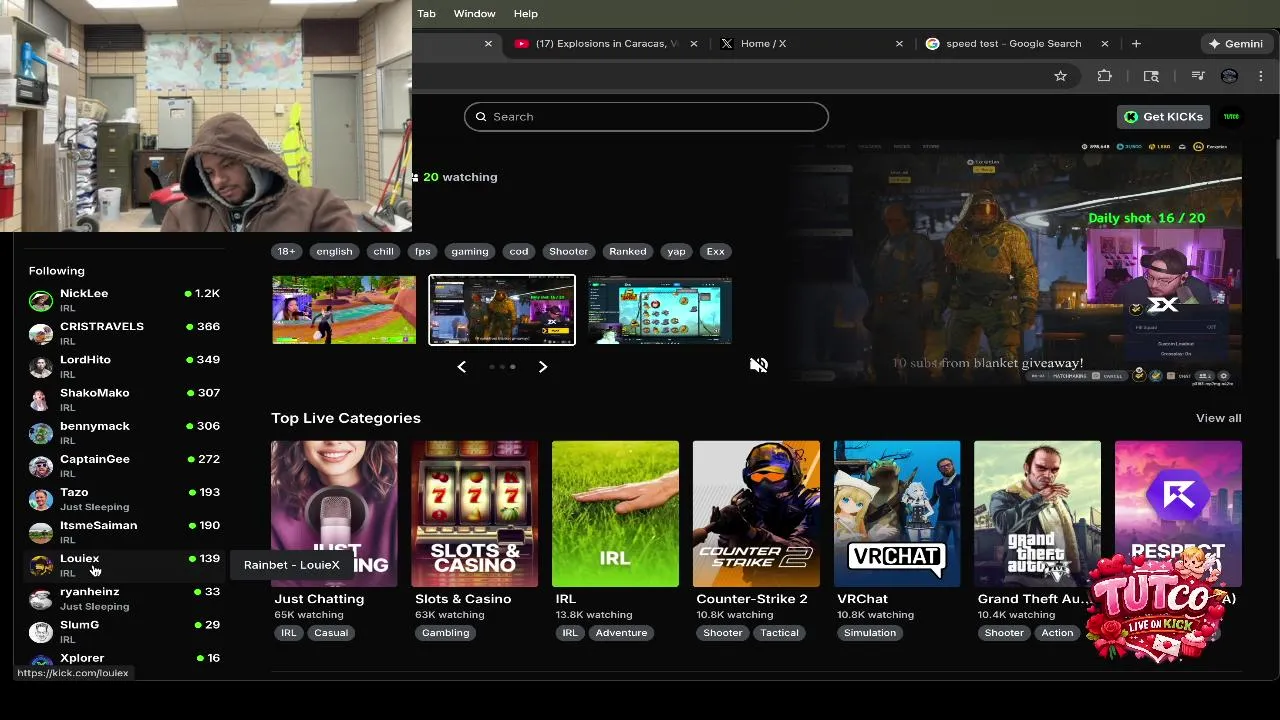The height and width of the screenshot is (720, 1280).
Task: Open the IRL grass category card
Action: coord(615,514)
